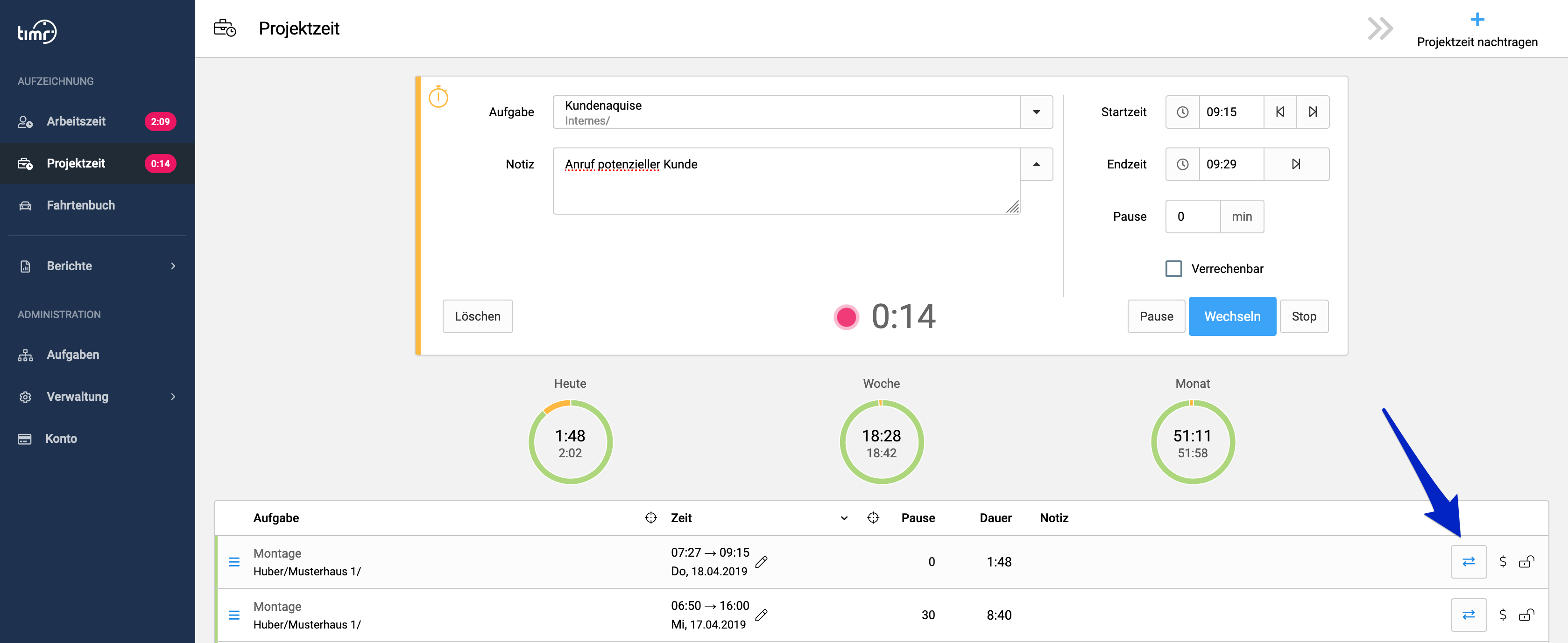Click Projektzeit nachtragen link text

pos(1477,42)
